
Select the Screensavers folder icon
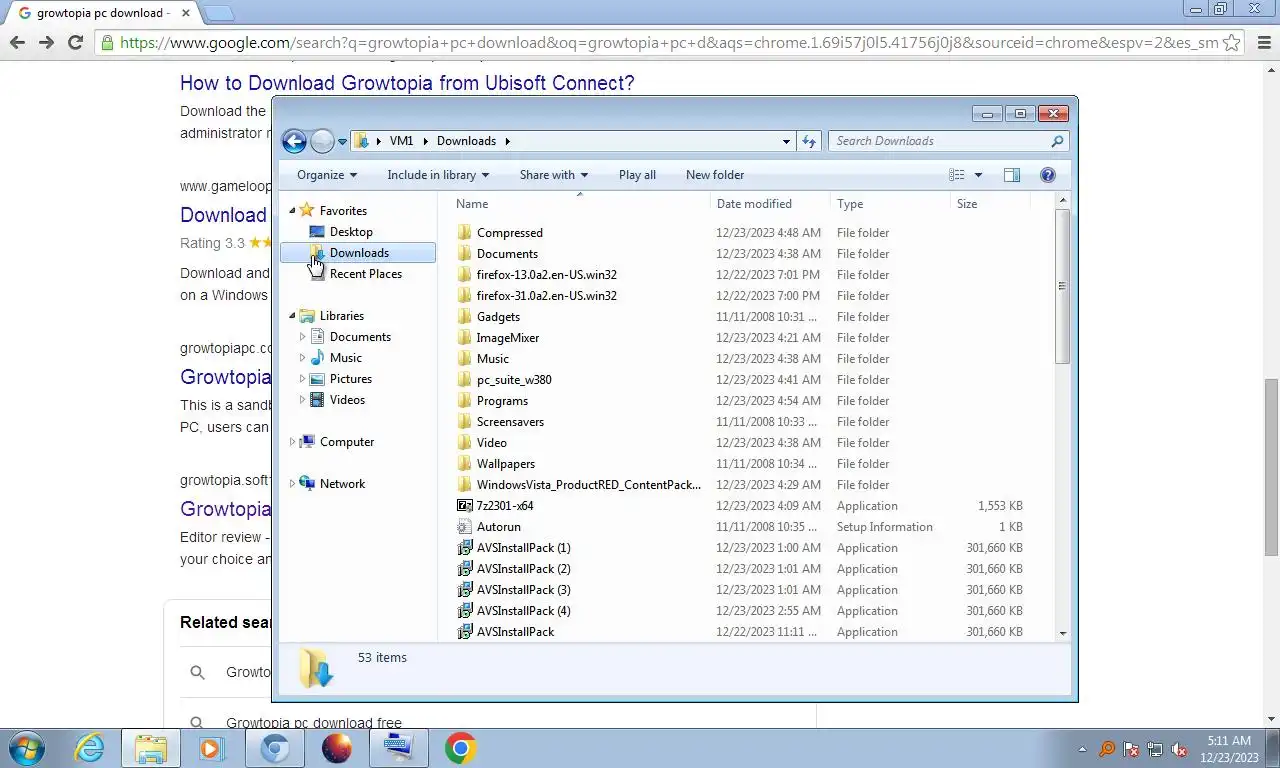(464, 422)
